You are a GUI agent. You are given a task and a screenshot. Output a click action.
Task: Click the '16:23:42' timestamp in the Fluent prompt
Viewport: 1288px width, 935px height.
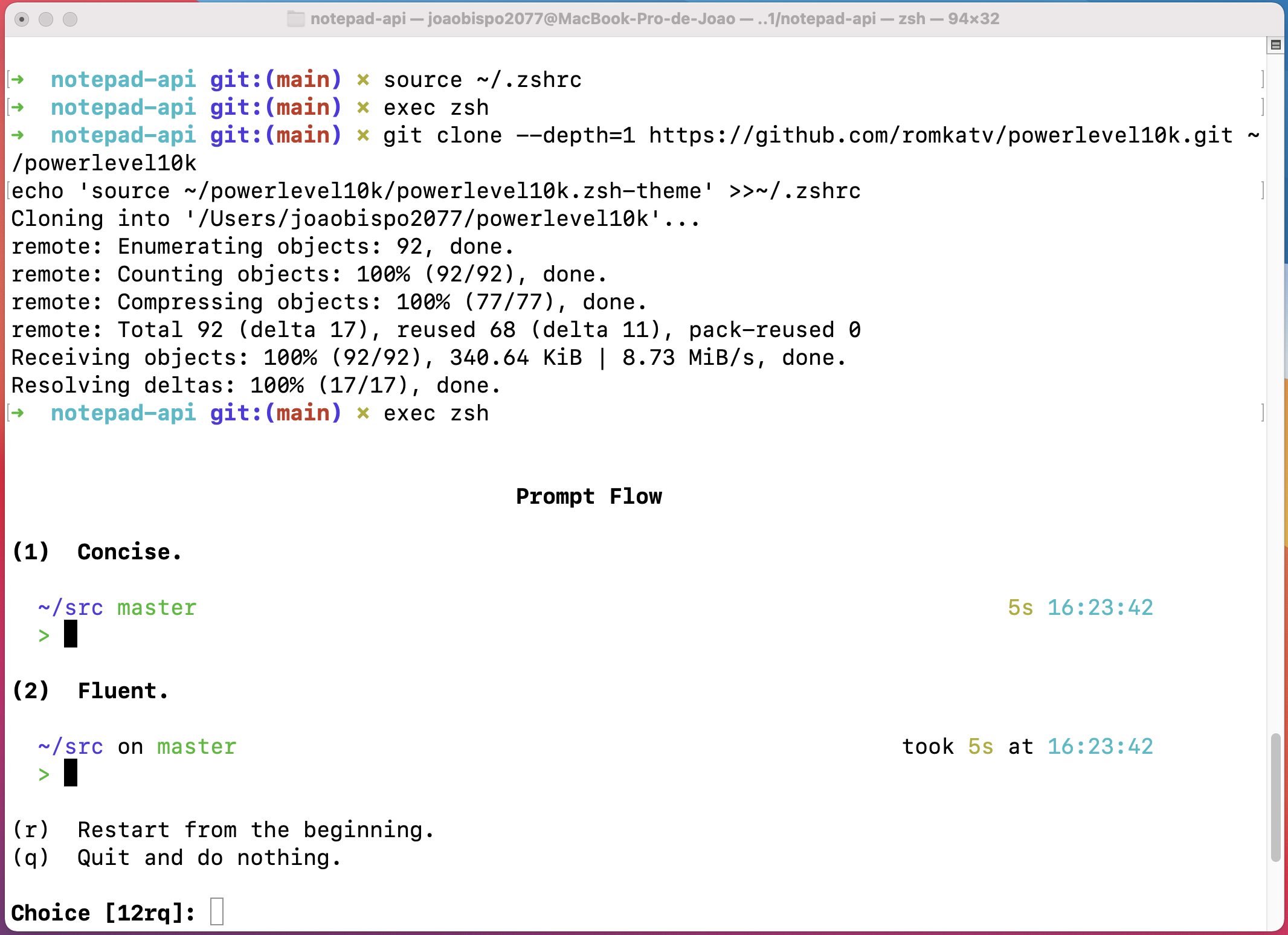point(1101,746)
